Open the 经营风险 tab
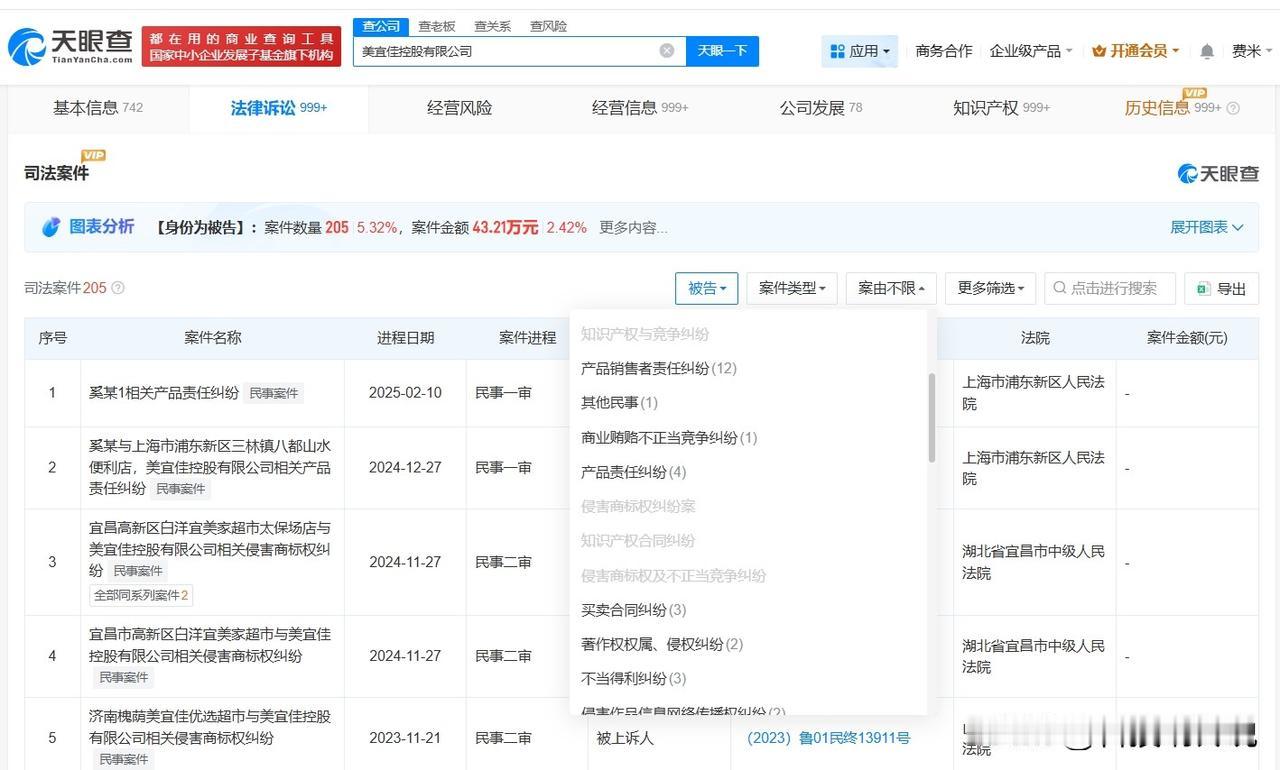Image resolution: width=1280 pixels, height=770 pixels. point(460,108)
